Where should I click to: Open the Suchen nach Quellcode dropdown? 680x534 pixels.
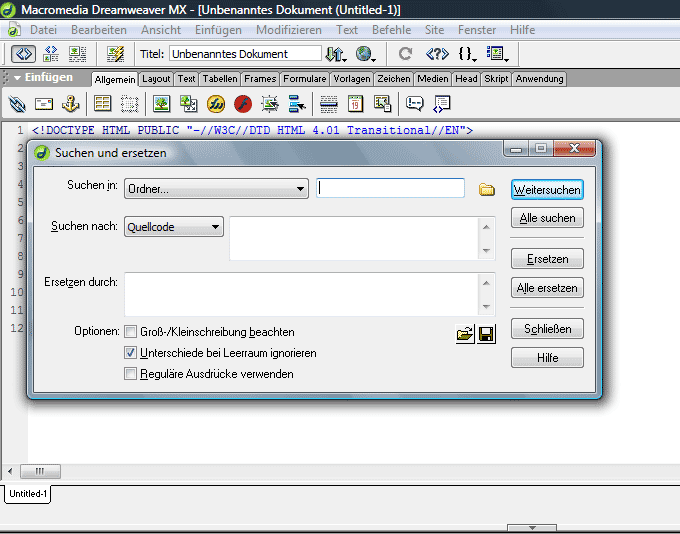(x=174, y=226)
